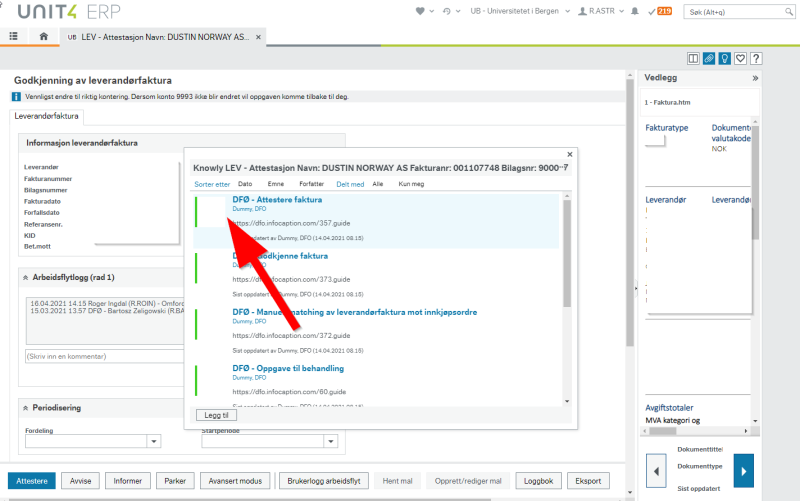Sort Knowly guides by Dato
Viewport: 800px width, 501px height.
[245, 184]
